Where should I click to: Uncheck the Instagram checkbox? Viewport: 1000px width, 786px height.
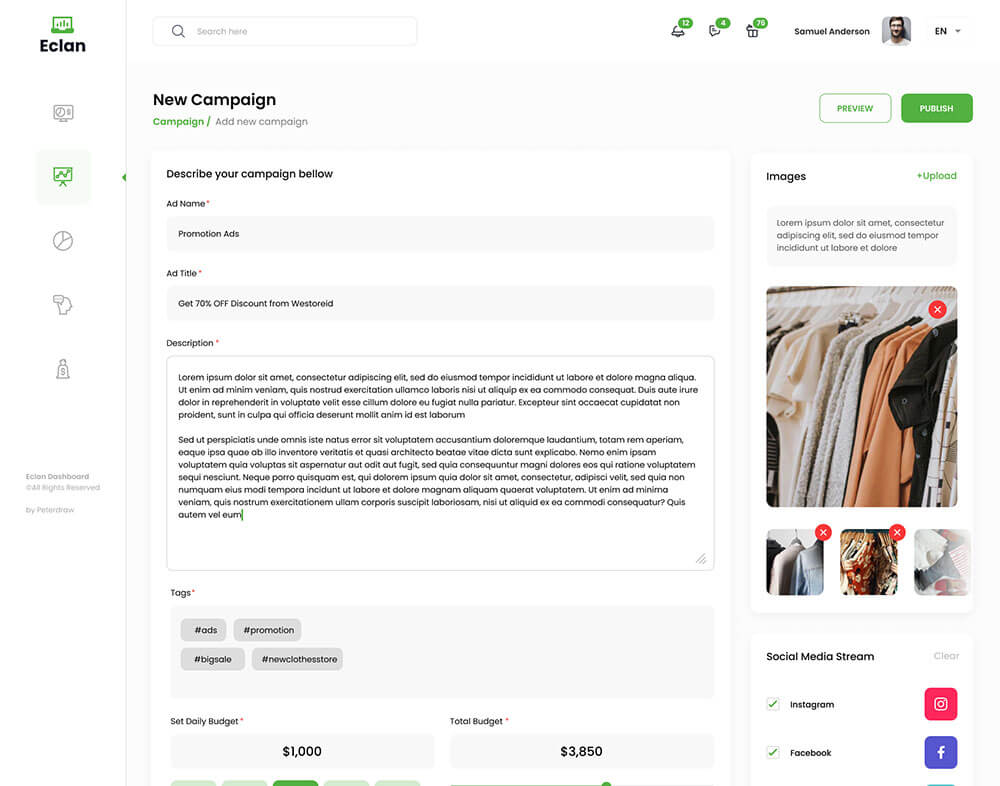pyautogui.click(x=773, y=704)
